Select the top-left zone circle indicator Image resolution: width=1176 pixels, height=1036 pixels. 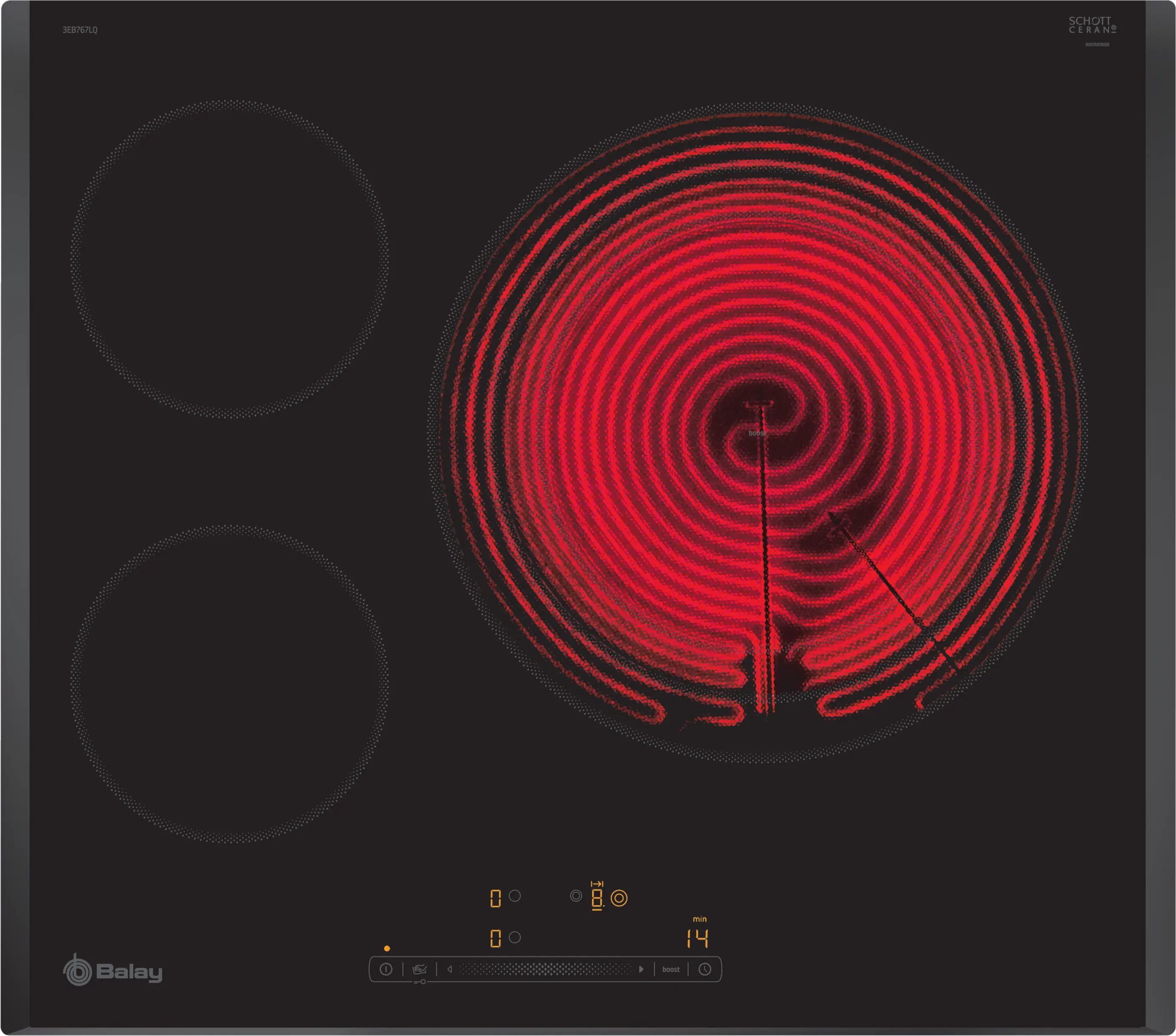(x=515, y=896)
